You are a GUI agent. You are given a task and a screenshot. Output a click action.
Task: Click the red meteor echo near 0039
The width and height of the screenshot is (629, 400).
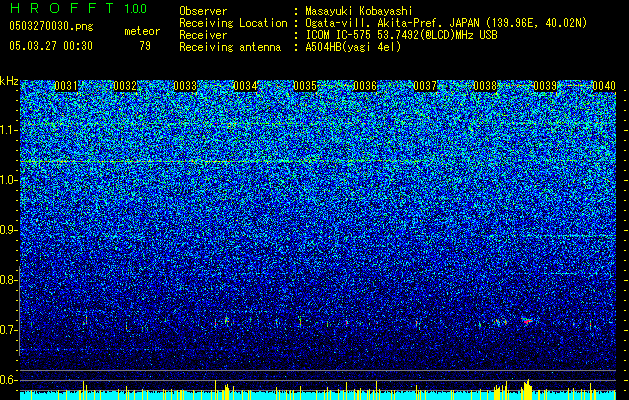pos(527,321)
